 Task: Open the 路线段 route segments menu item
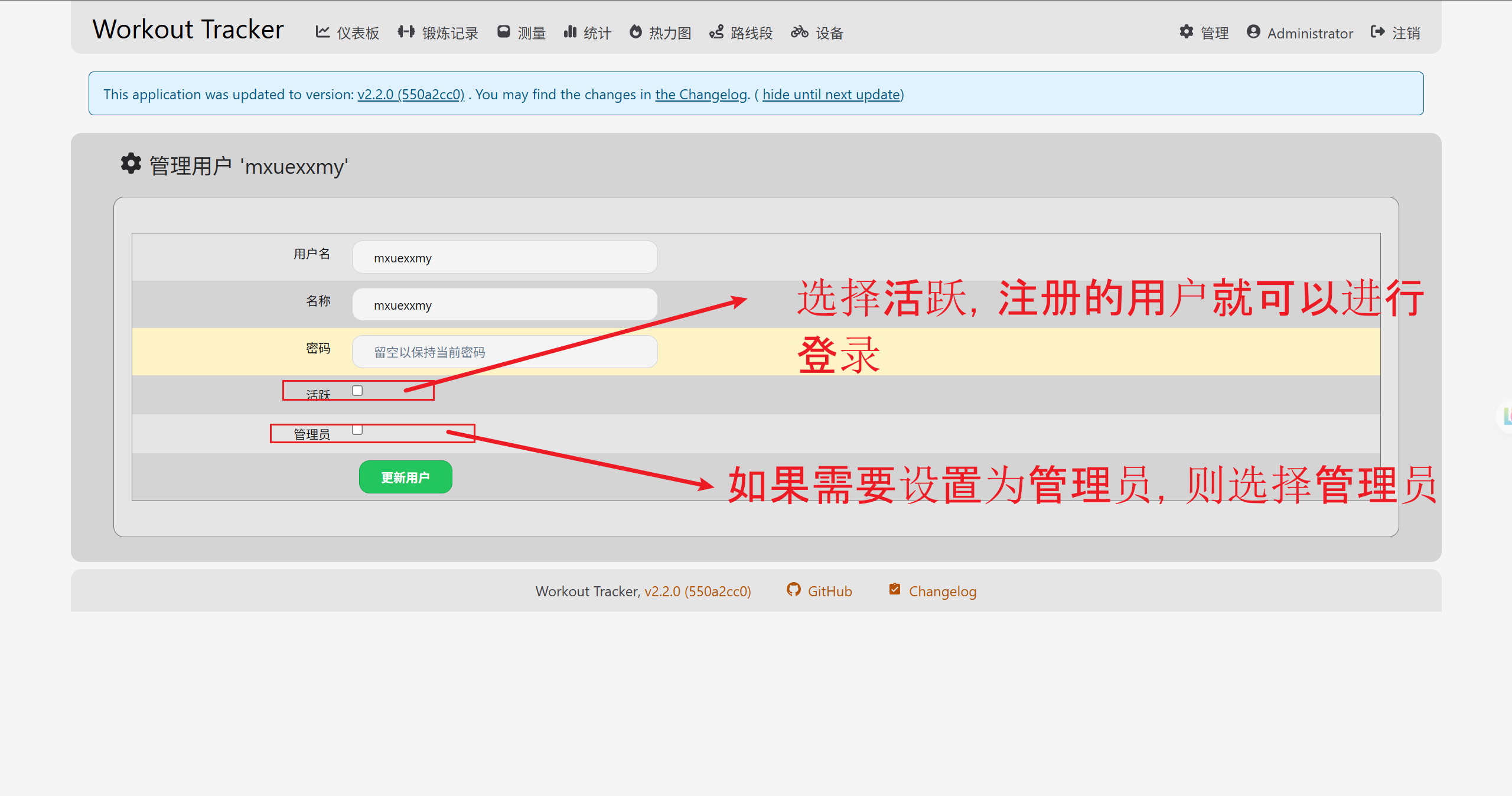click(751, 33)
